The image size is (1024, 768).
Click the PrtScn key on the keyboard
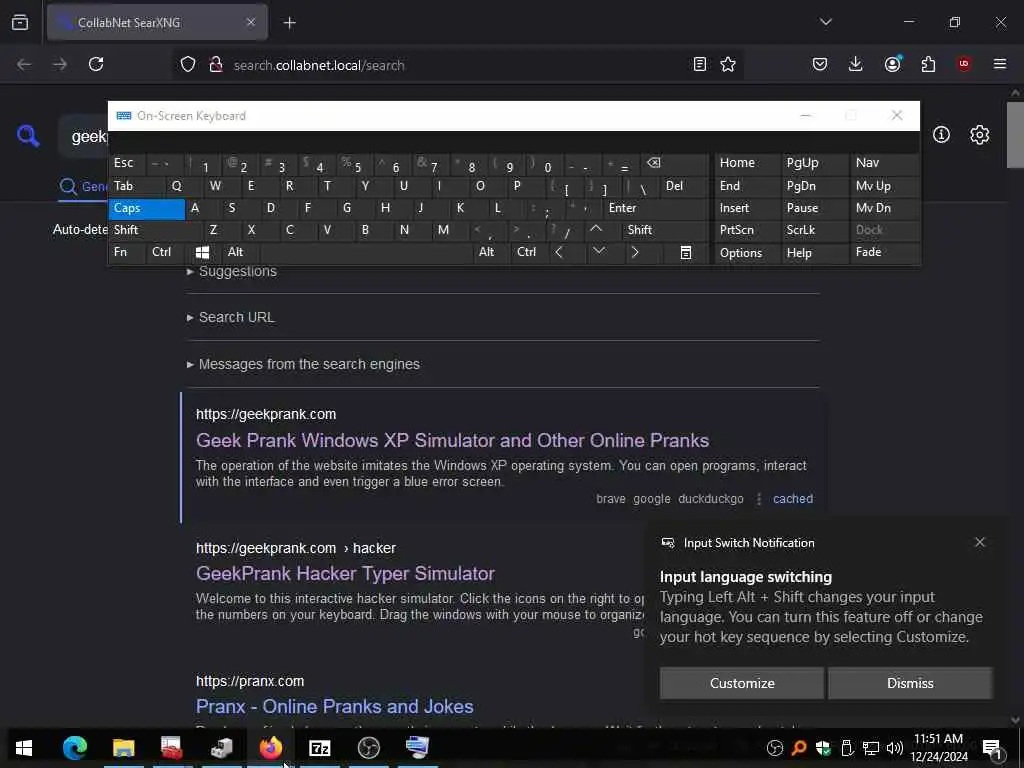pos(747,230)
